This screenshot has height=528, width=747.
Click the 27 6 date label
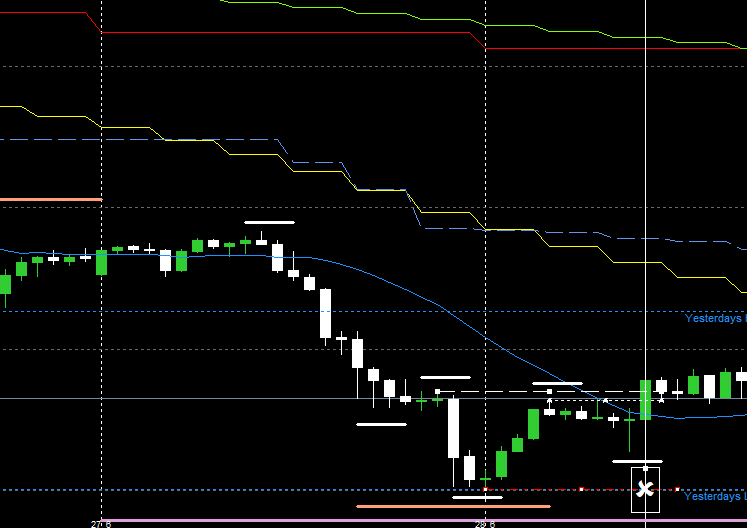101,523
